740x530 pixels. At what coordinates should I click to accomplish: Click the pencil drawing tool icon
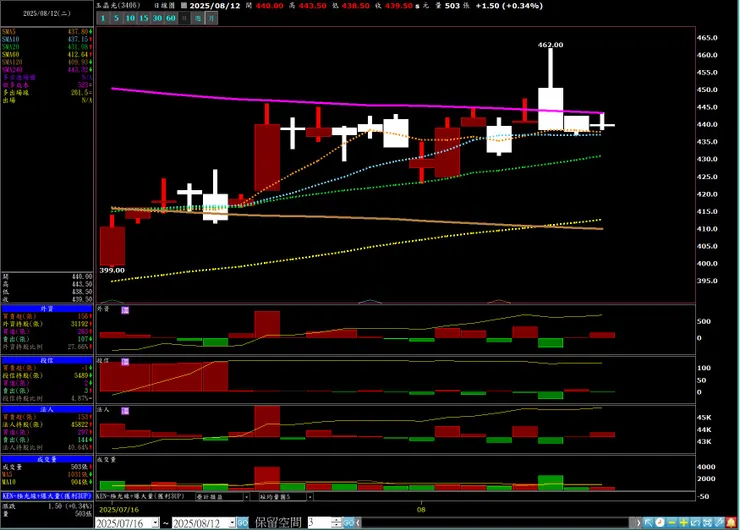point(719,522)
